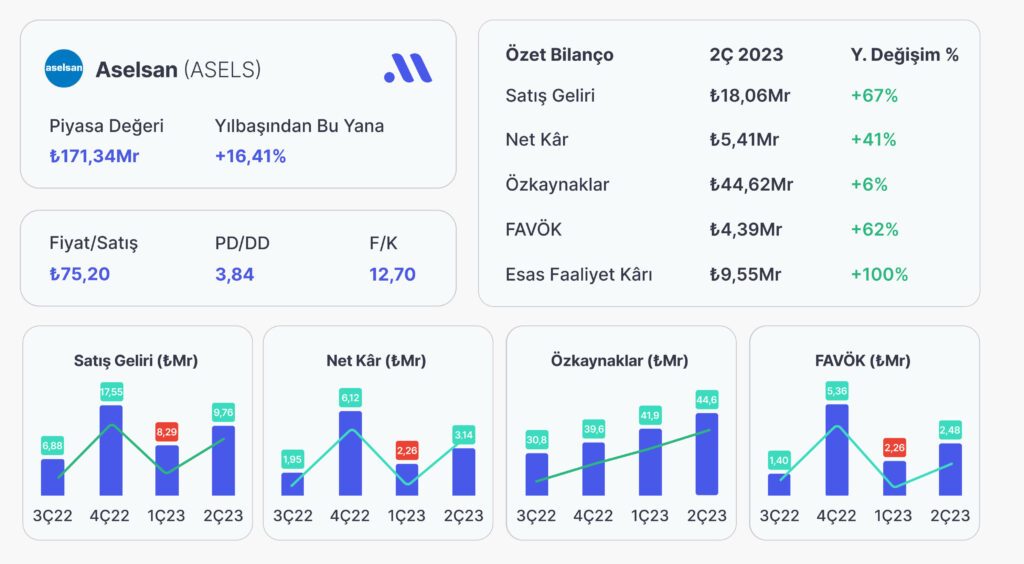Click the 6,12 bar label in Net Kâr chart

[350, 398]
